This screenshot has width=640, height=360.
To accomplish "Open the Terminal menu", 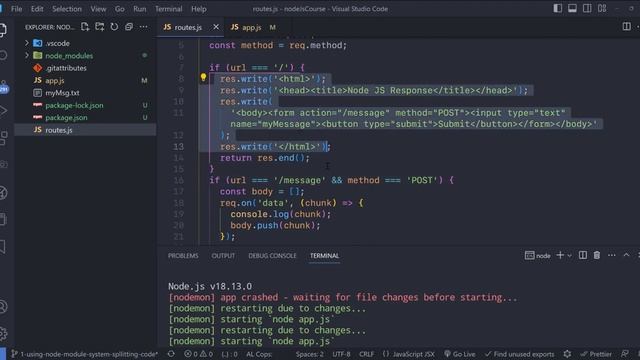I will tap(169, 9).
